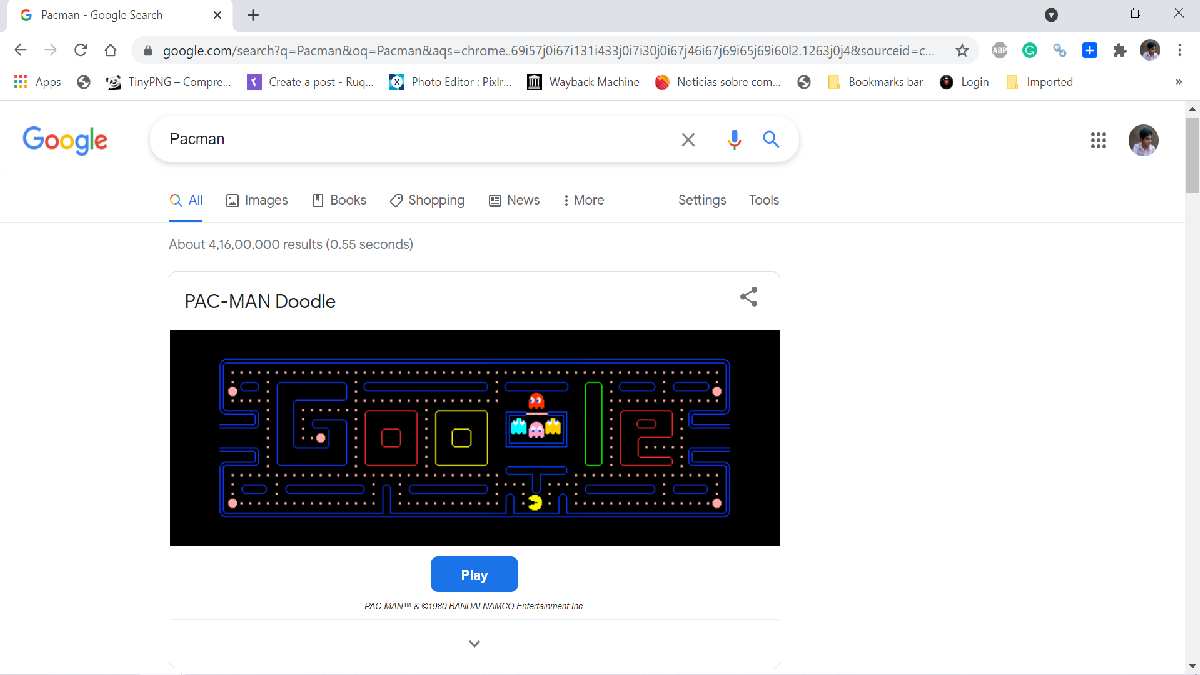Screen dimensions: 1200x675
Task: Open Login bookmark
Action: tap(965, 82)
